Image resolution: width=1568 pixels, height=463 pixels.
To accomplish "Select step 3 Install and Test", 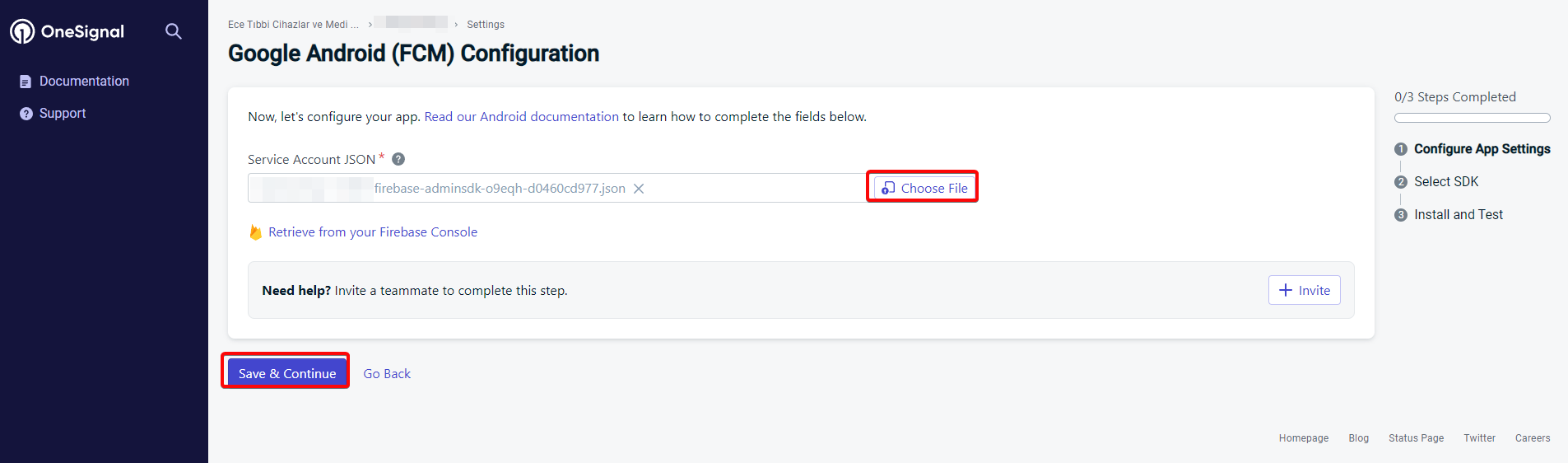I will tap(1458, 214).
